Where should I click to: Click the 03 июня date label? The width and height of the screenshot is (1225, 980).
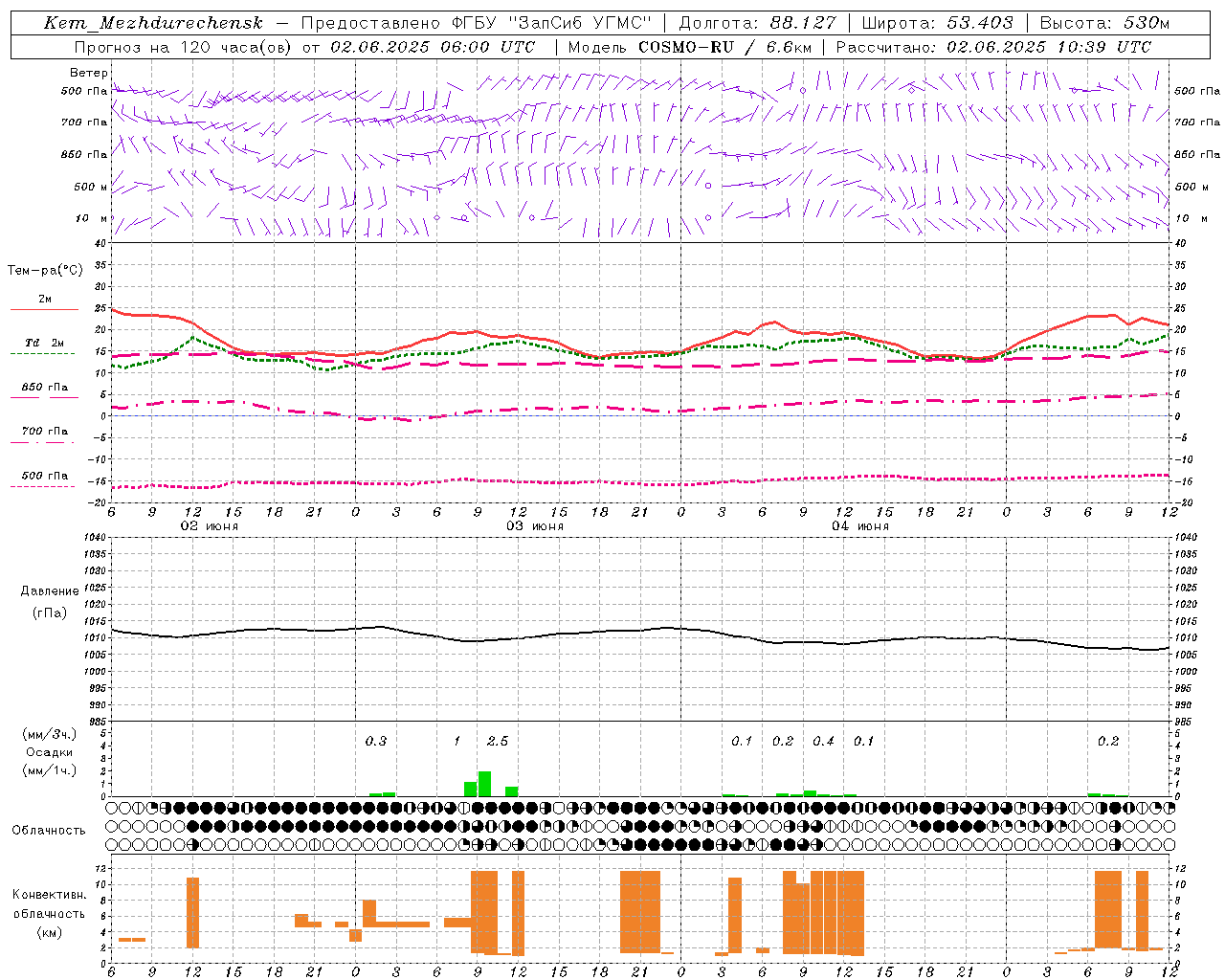pos(535,526)
